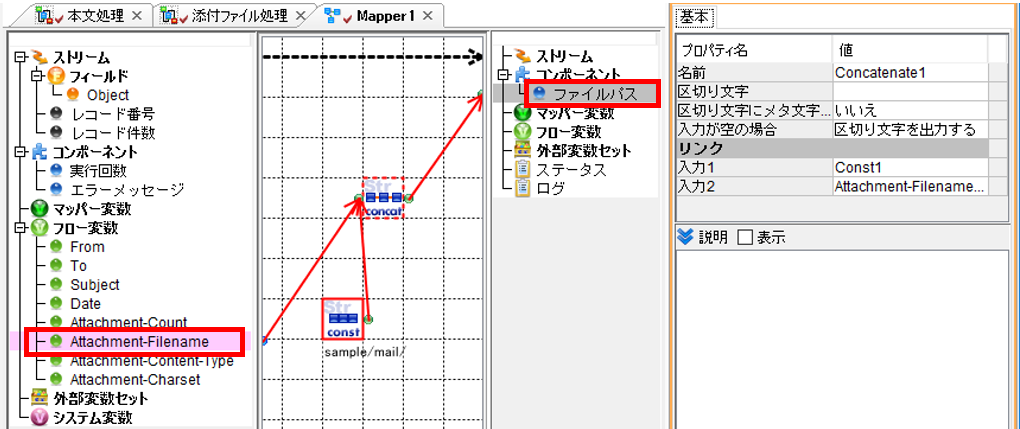Select the concat function node
The height and width of the screenshot is (429, 1020).
(382, 198)
